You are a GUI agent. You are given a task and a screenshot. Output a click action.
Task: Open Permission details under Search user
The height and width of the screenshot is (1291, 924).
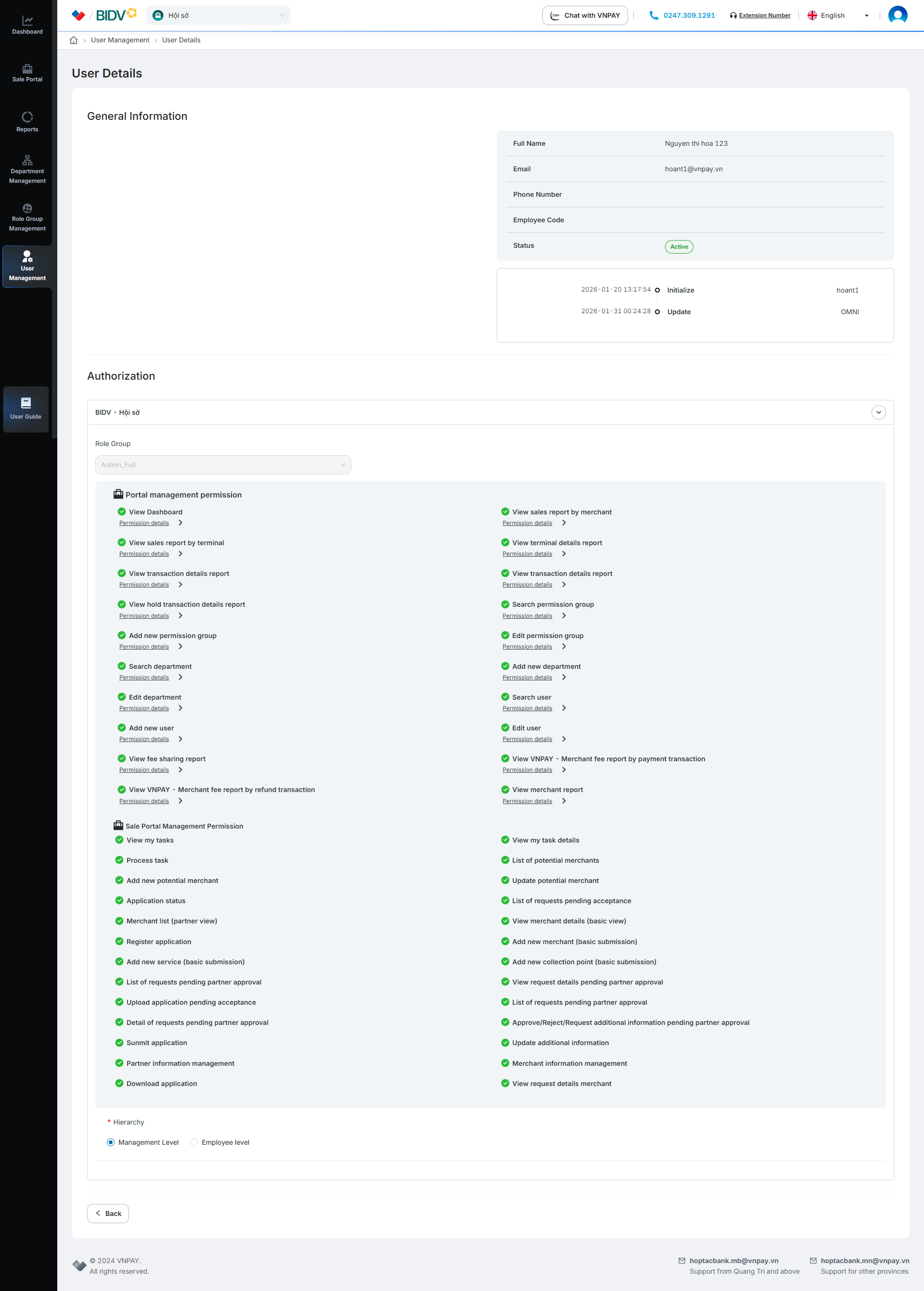(527, 708)
